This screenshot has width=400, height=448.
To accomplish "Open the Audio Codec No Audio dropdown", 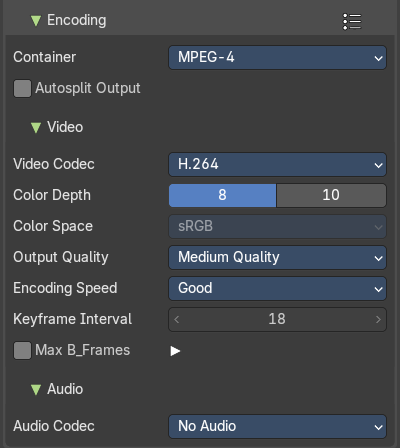I will pyautogui.click(x=277, y=426).
